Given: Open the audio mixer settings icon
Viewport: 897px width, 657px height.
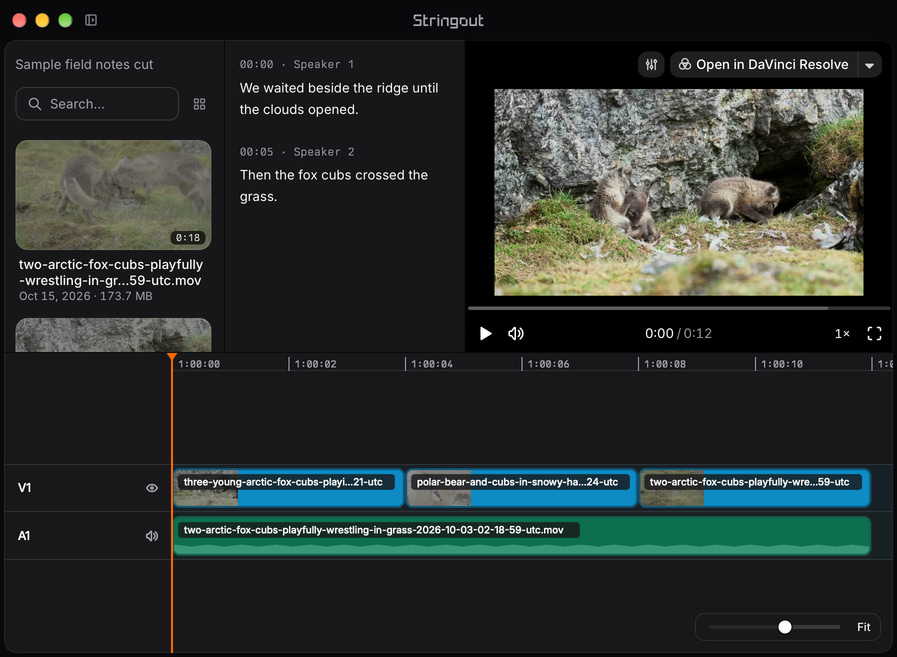Looking at the screenshot, I should click(x=651, y=65).
